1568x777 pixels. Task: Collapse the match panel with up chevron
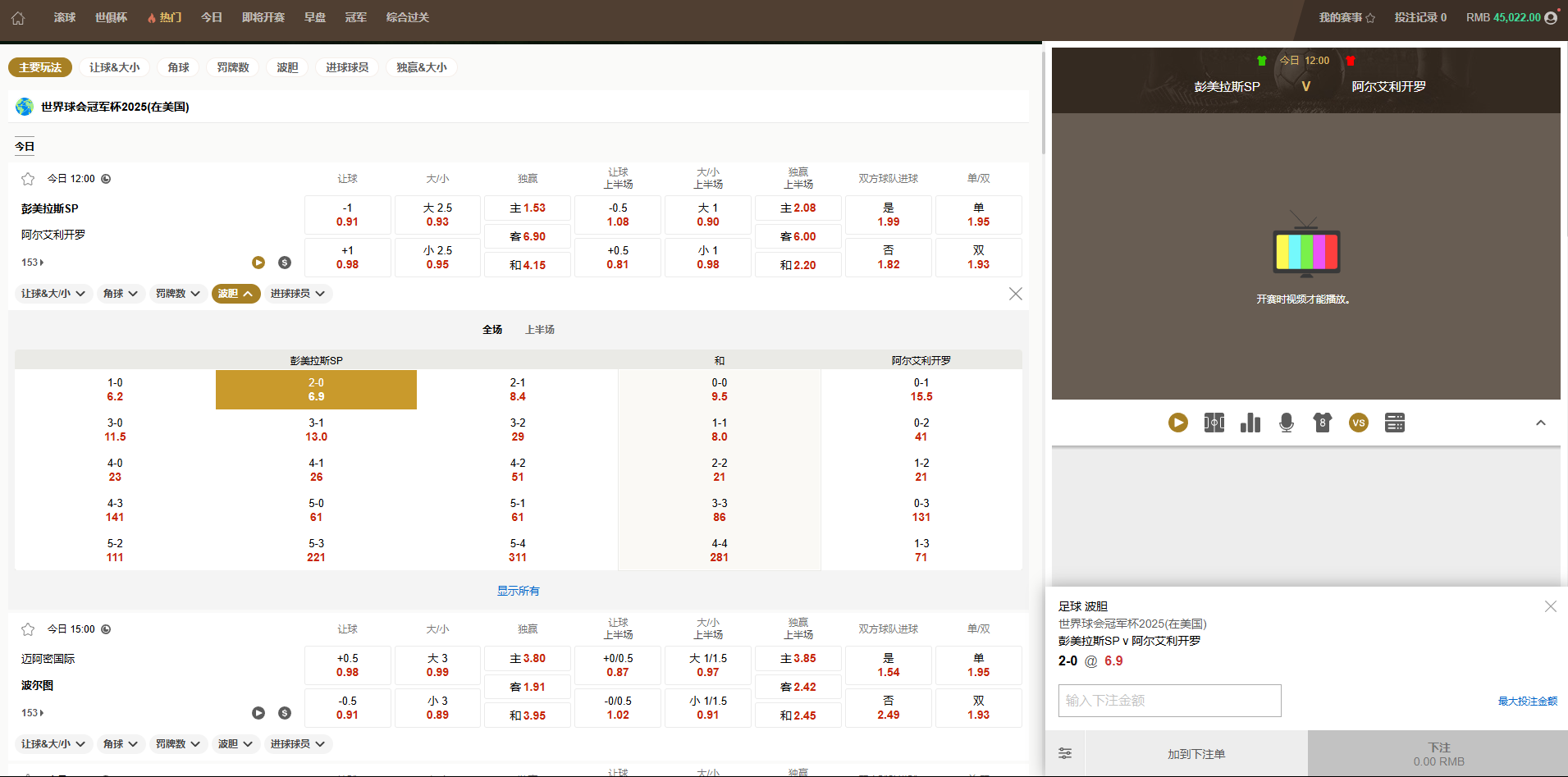point(1541,423)
